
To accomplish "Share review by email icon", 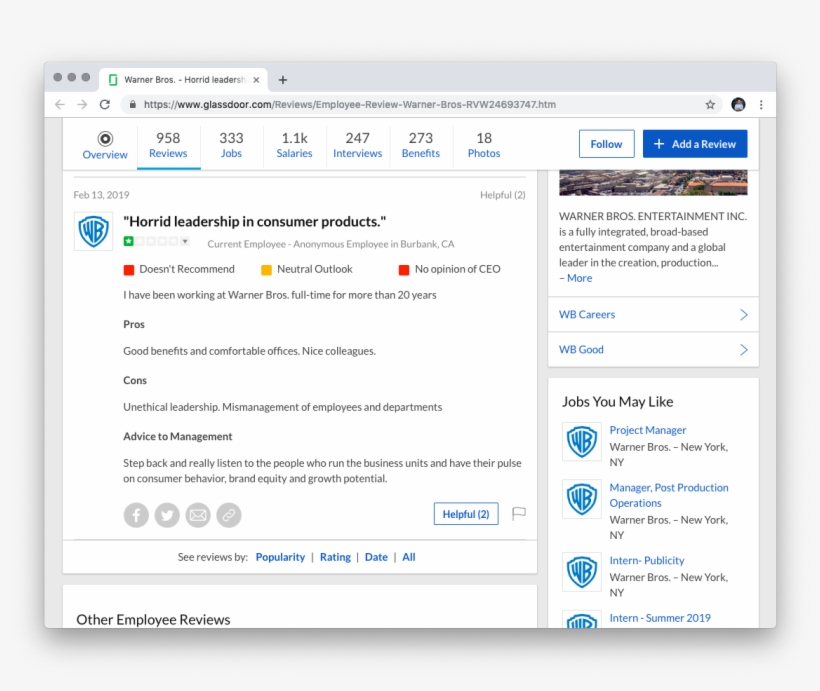I will click(x=198, y=515).
